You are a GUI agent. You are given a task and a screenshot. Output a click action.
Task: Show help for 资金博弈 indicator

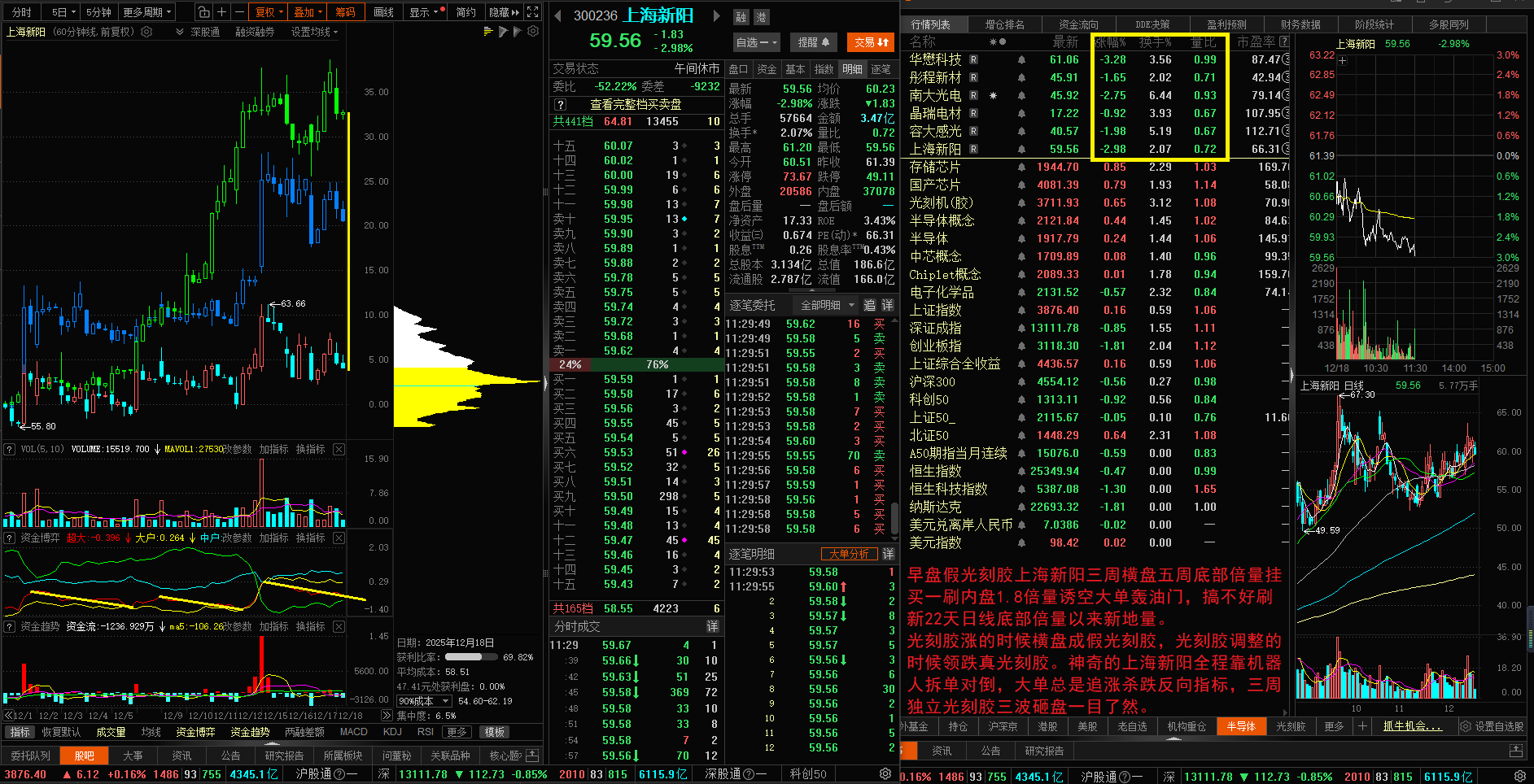(9, 538)
